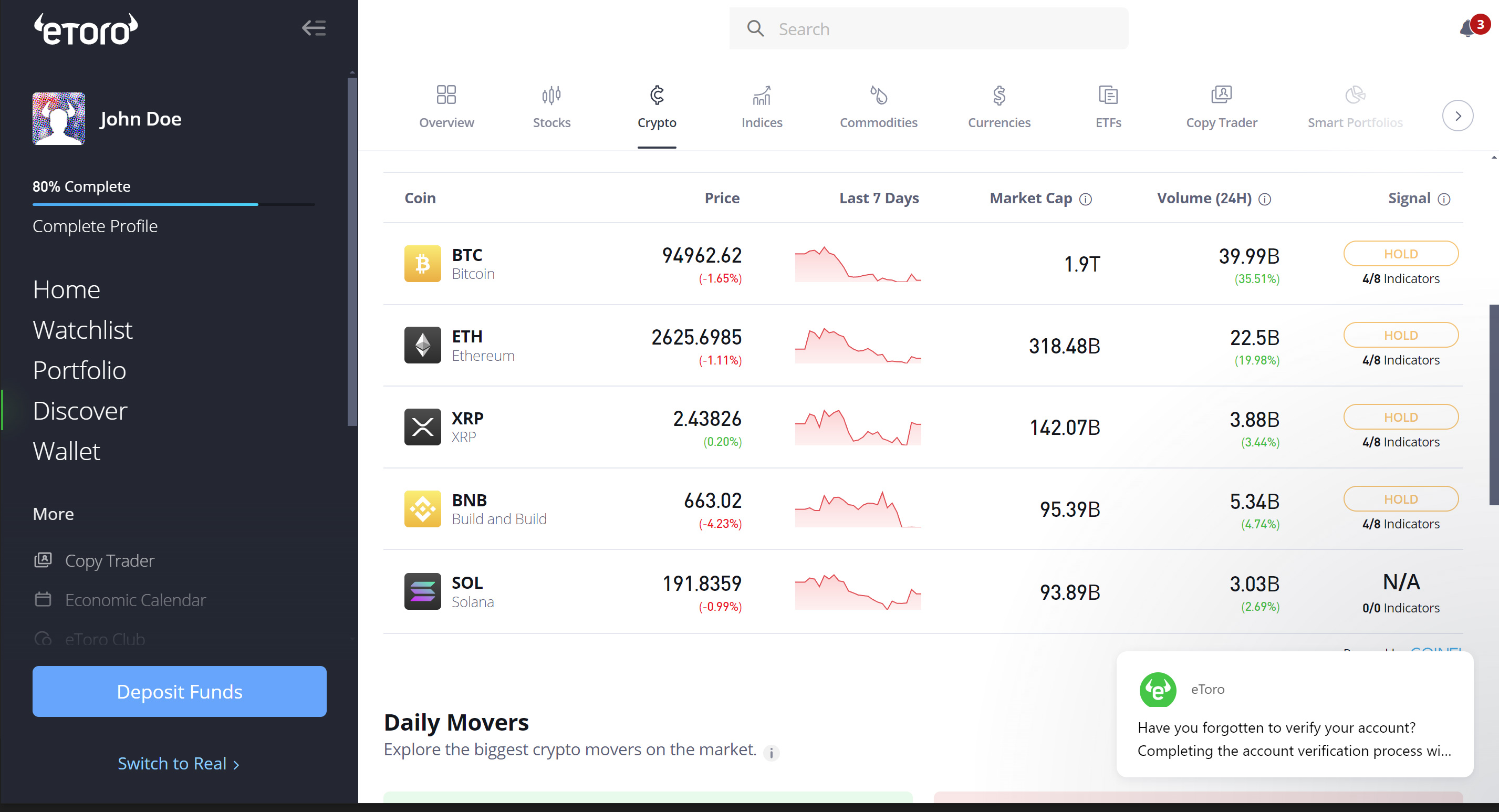Open Copy Trader in the More section

109,560
